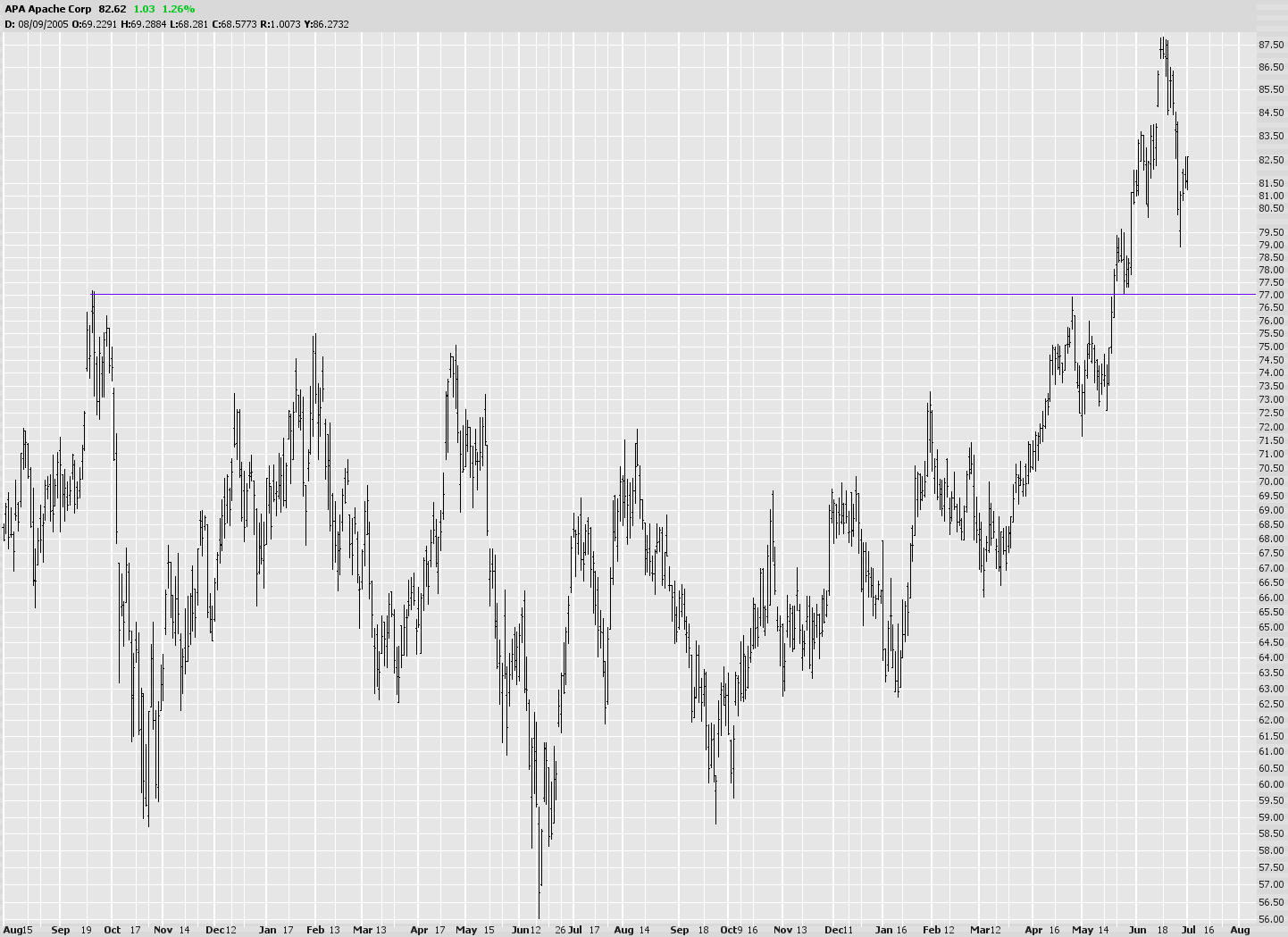Click the range value R:1.0073
The width and height of the screenshot is (1288, 937).
(280, 24)
